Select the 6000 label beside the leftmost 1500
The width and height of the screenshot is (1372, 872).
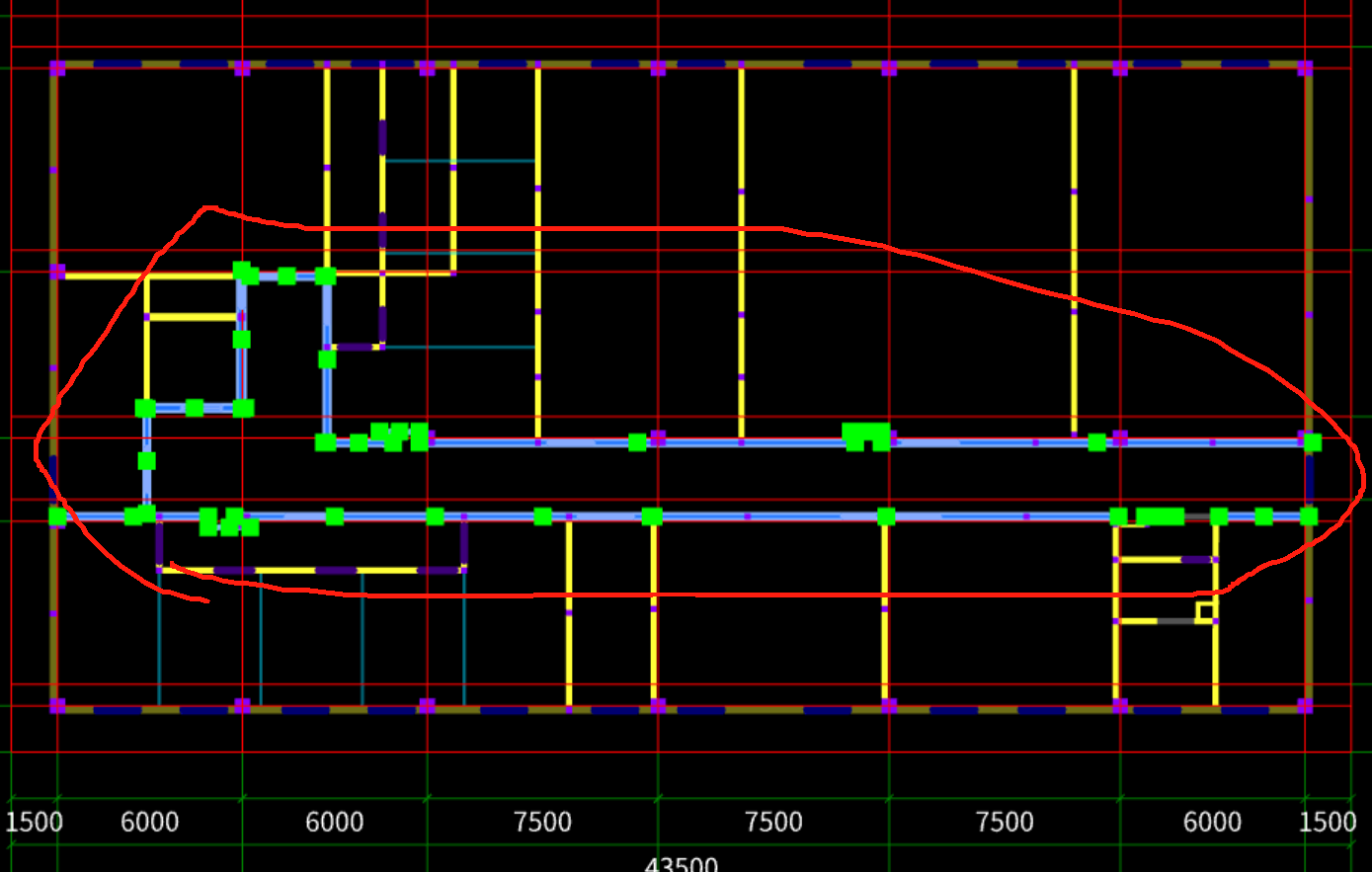coord(149,822)
